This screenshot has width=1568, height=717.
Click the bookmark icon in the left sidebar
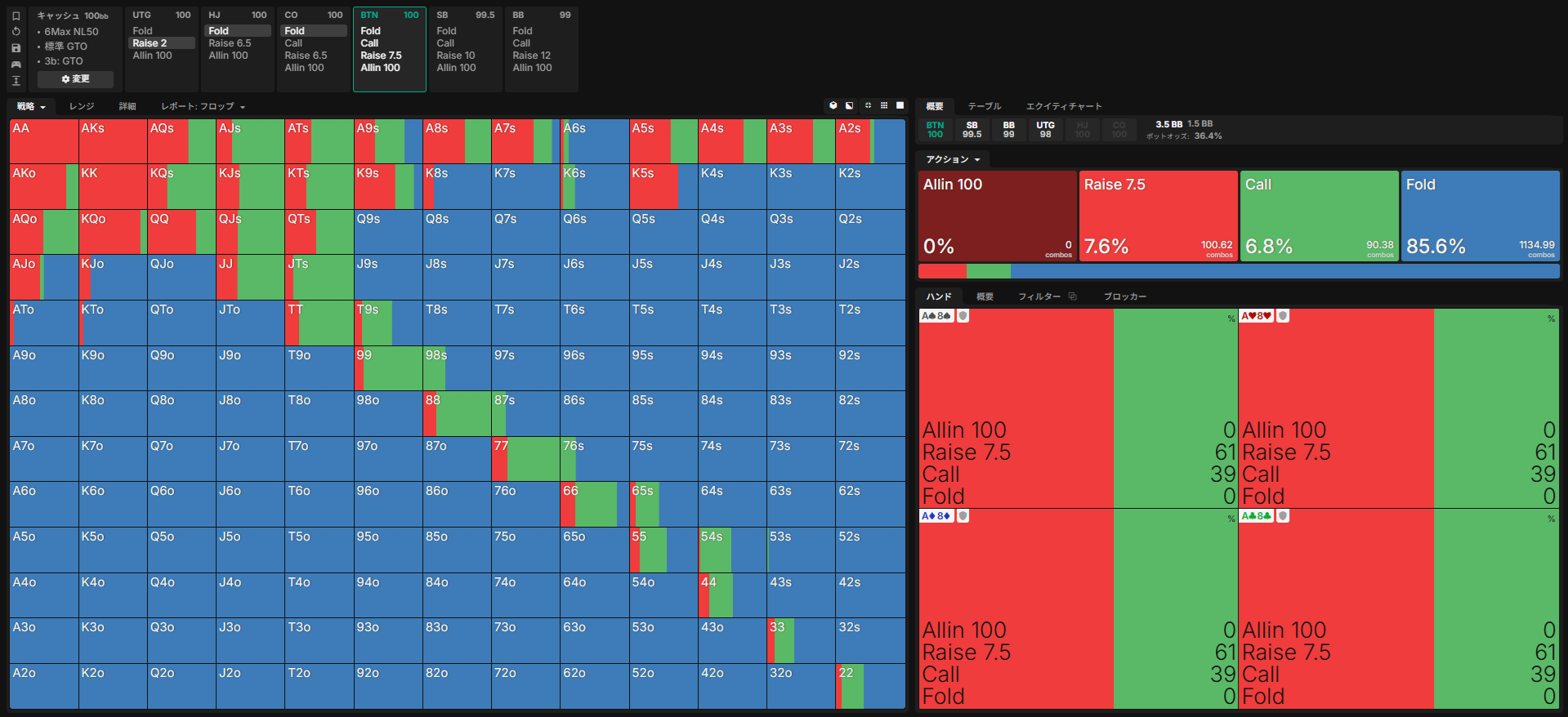[16, 16]
